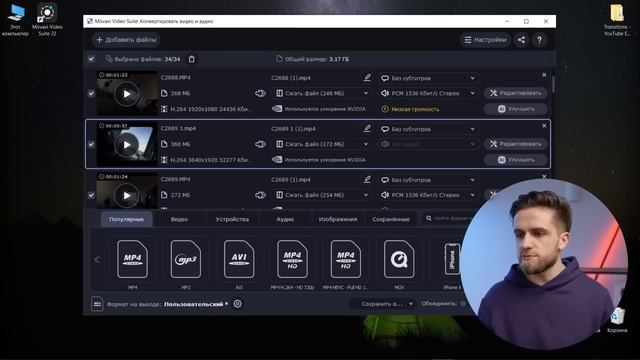The height and width of the screenshot is (360, 640).
Task: Open compress file (248 MB) dropdown
Action: (x=322, y=93)
